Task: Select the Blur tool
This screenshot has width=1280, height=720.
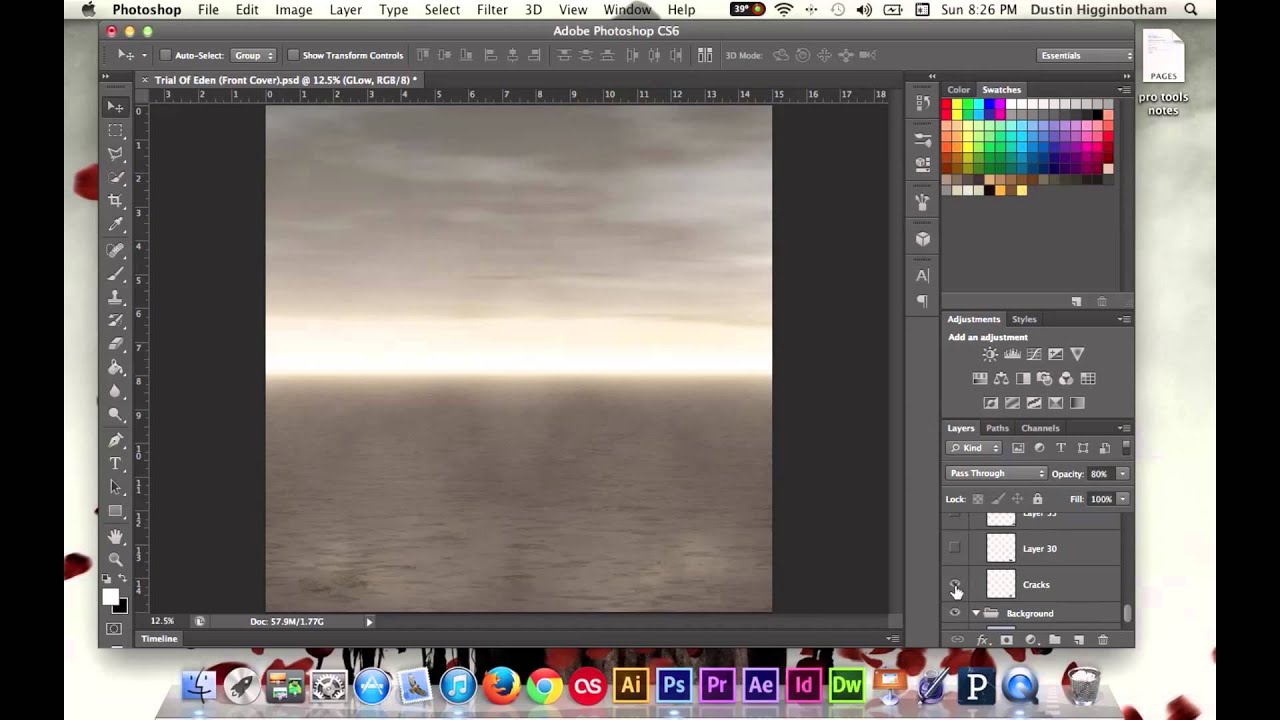Action: 116,391
